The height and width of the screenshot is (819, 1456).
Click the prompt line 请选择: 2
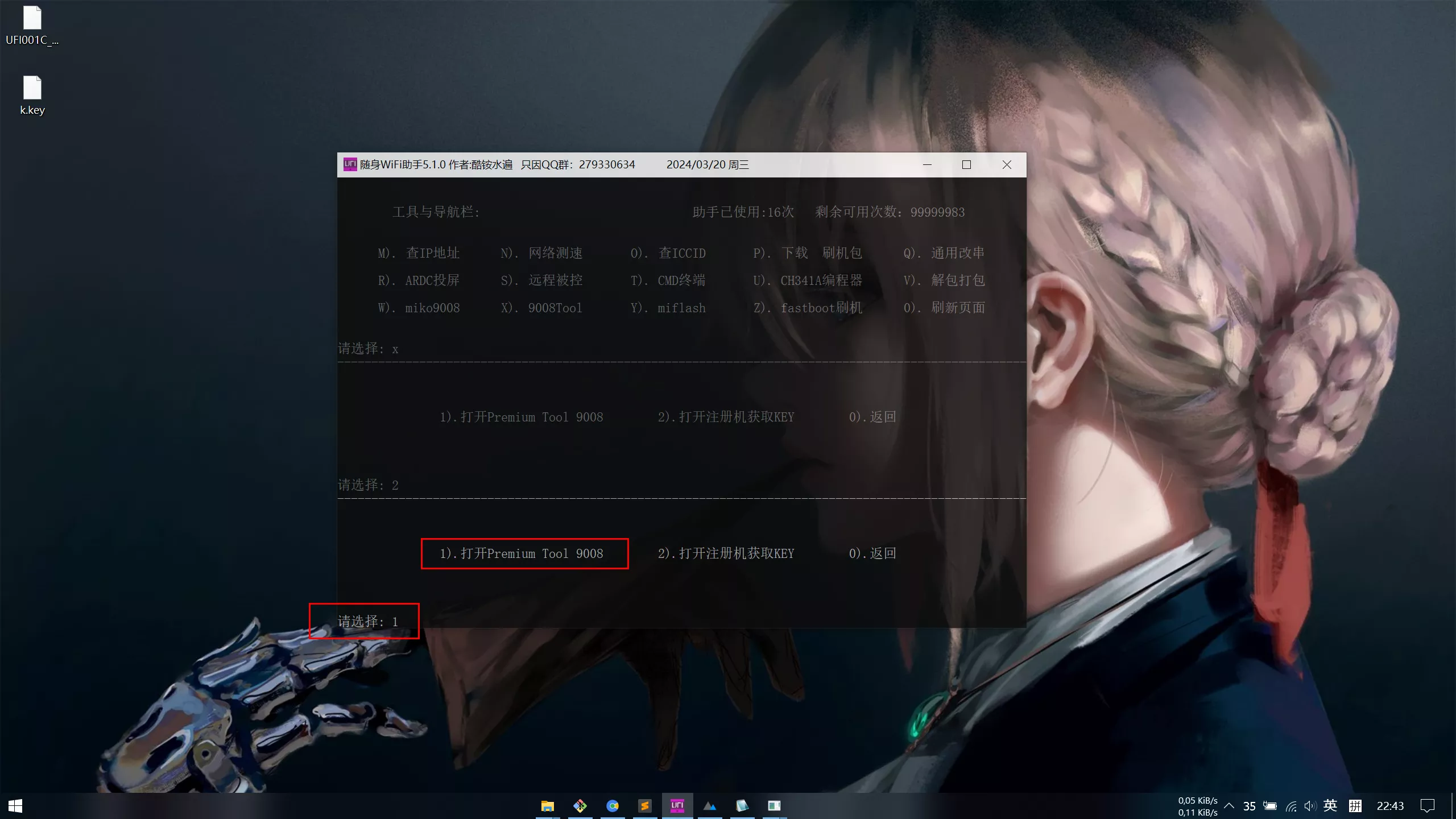pos(368,485)
